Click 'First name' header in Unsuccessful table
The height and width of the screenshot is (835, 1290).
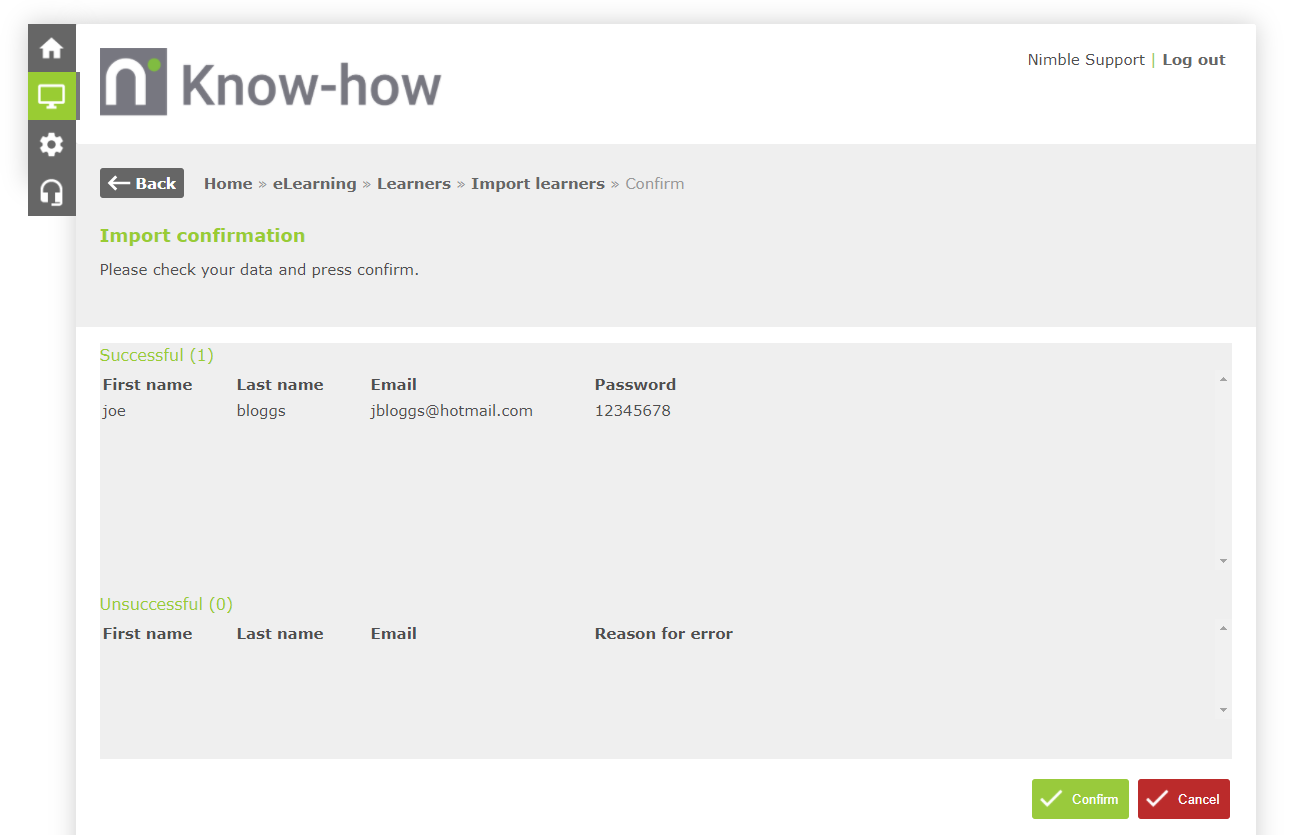point(147,634)
